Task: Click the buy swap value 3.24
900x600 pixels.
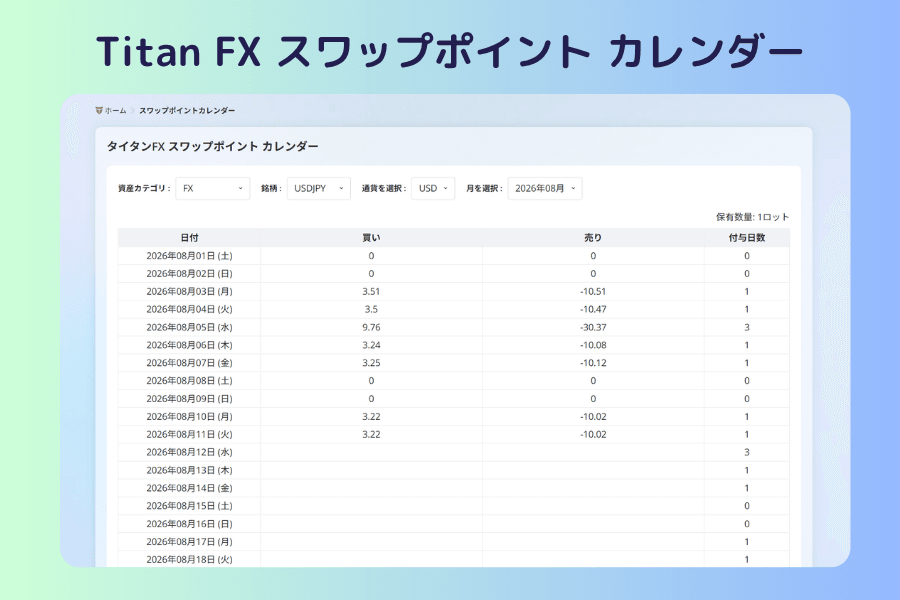Action: click(371, 345)
